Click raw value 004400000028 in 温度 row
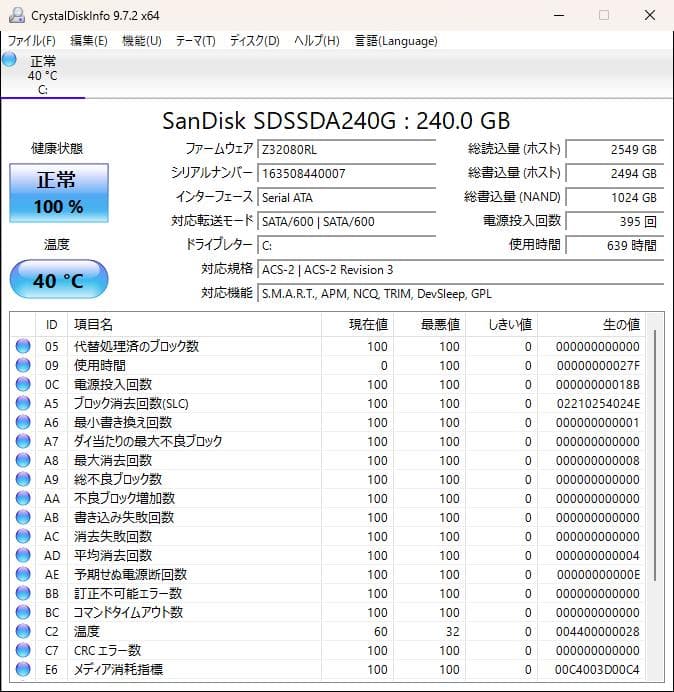The height and width of the screenshot is (692, 674). click(x=597, y=632)
